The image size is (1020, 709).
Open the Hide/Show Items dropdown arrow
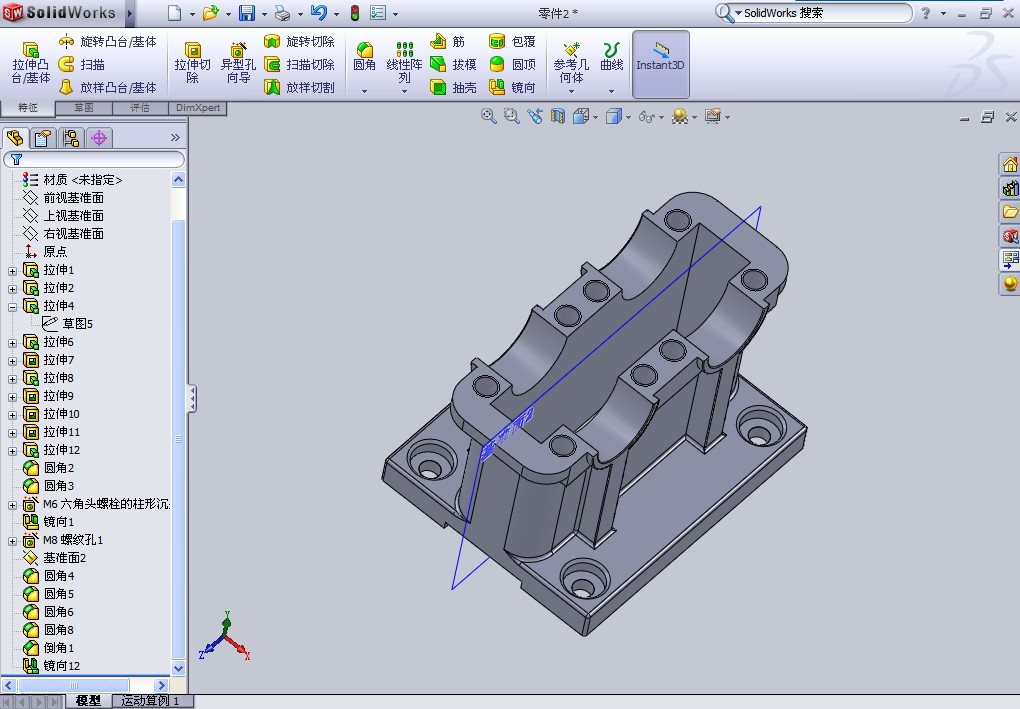click(662, 118)
